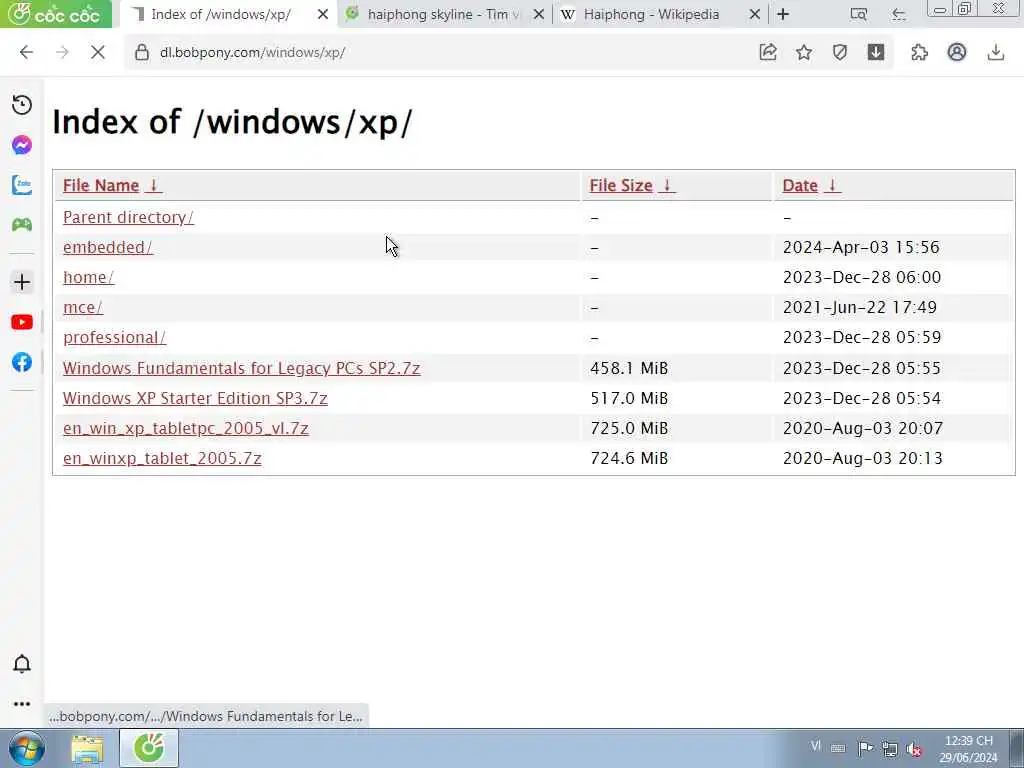Open a new tab
Viewport: 1024px width, 768px height.
point(783,14)
